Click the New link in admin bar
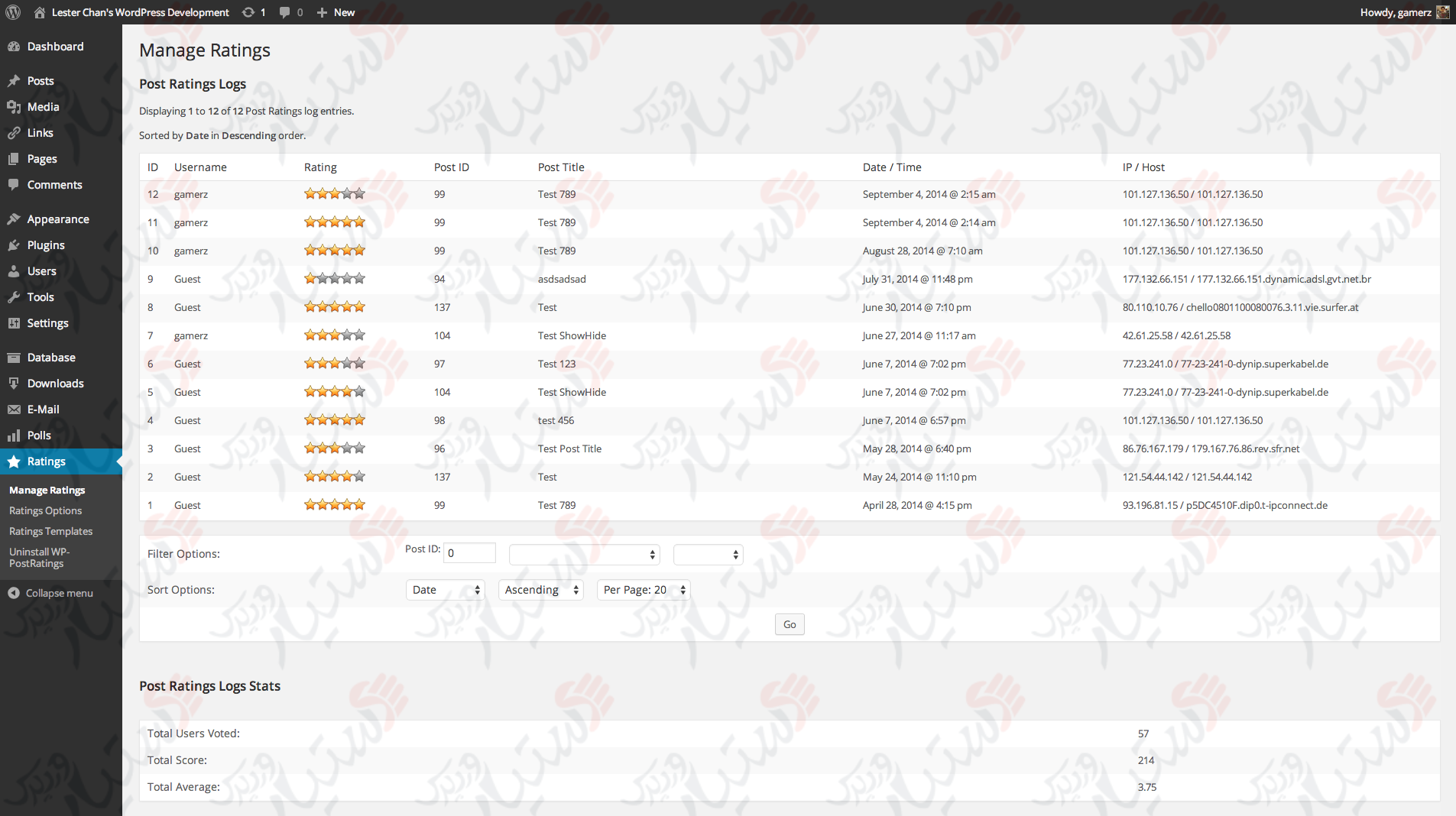 tap(336, 12)
